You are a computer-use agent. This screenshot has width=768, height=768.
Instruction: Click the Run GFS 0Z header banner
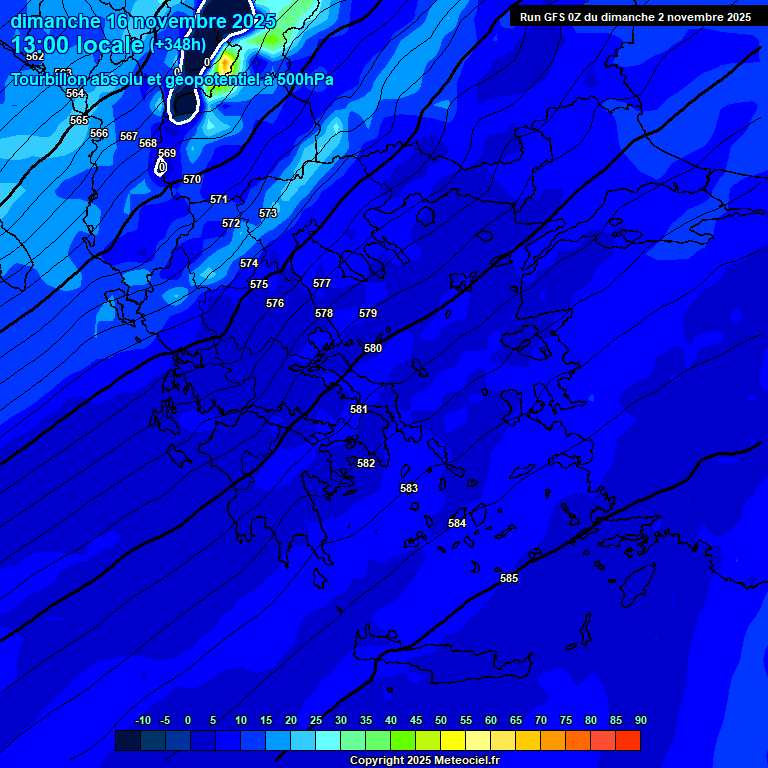click(635, 17)
